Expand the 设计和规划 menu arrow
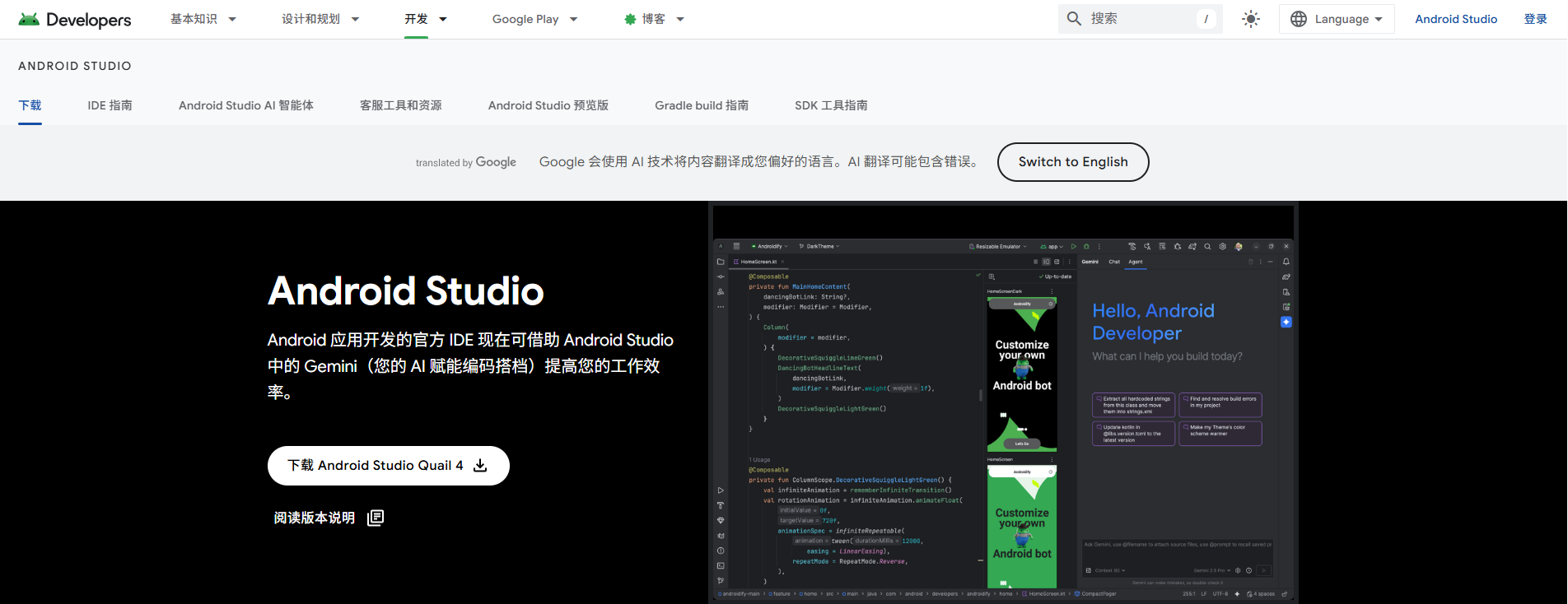This screenshot has height=604, width=1568. point(355,19)
